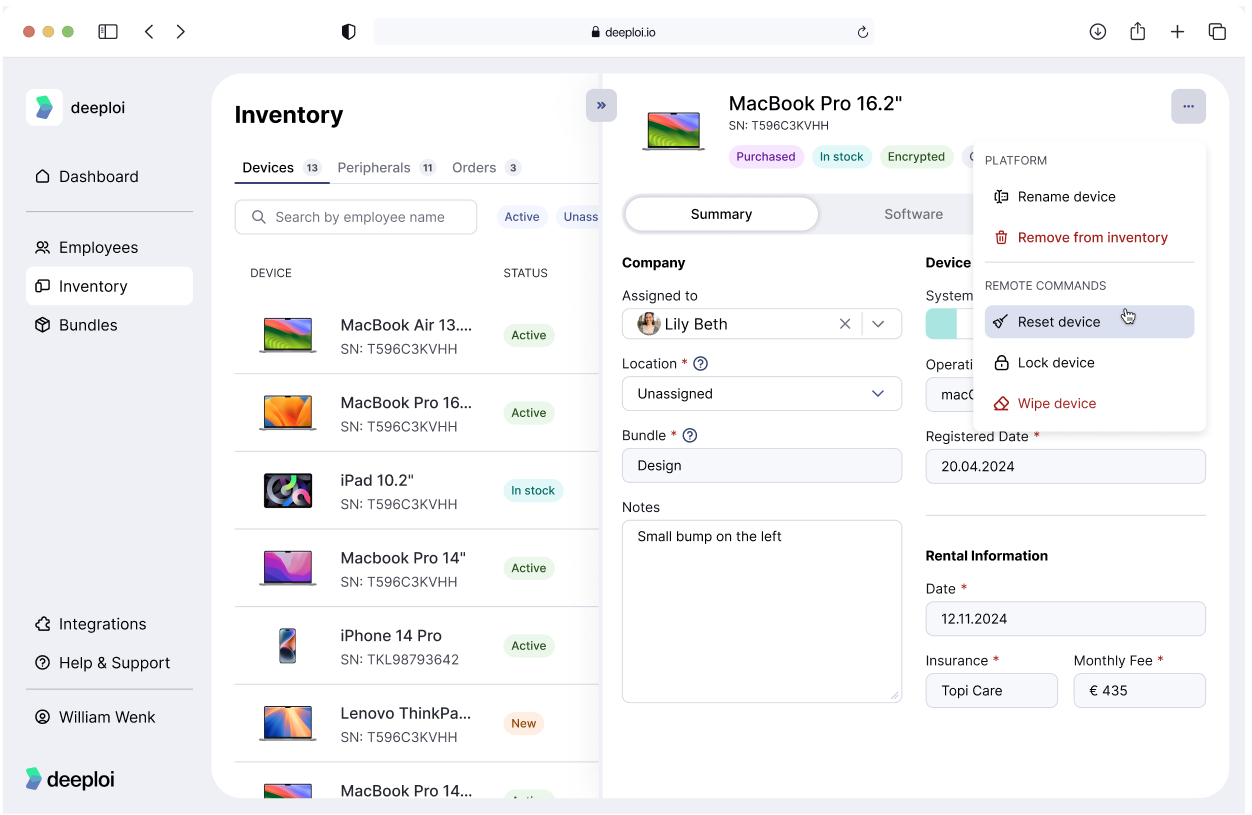This screenshot has width=1252, height=815.
Task: Open the Location Unassigned dropdown
Action: coord(762,394)
